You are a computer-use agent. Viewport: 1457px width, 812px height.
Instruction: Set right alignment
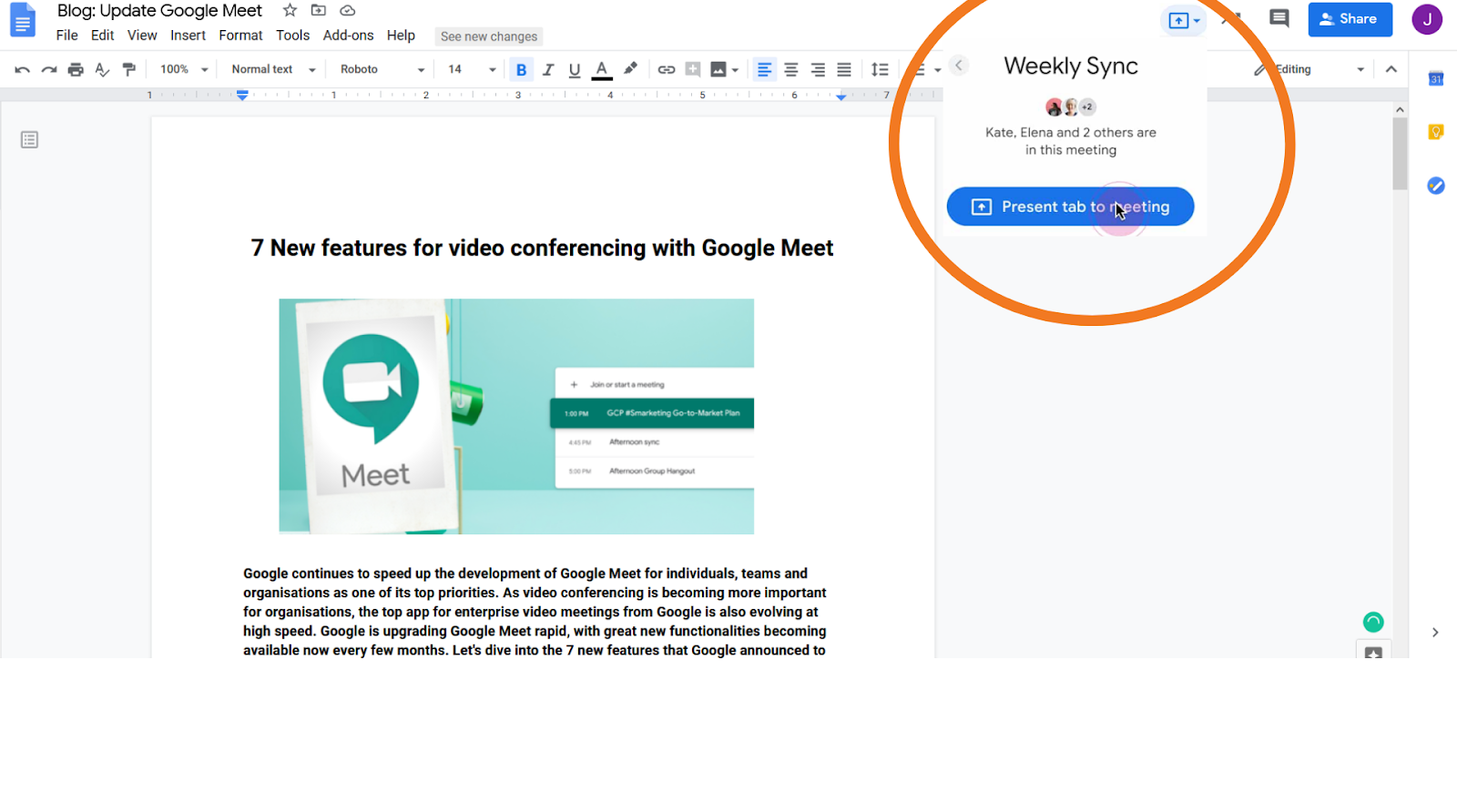(818, 69)
